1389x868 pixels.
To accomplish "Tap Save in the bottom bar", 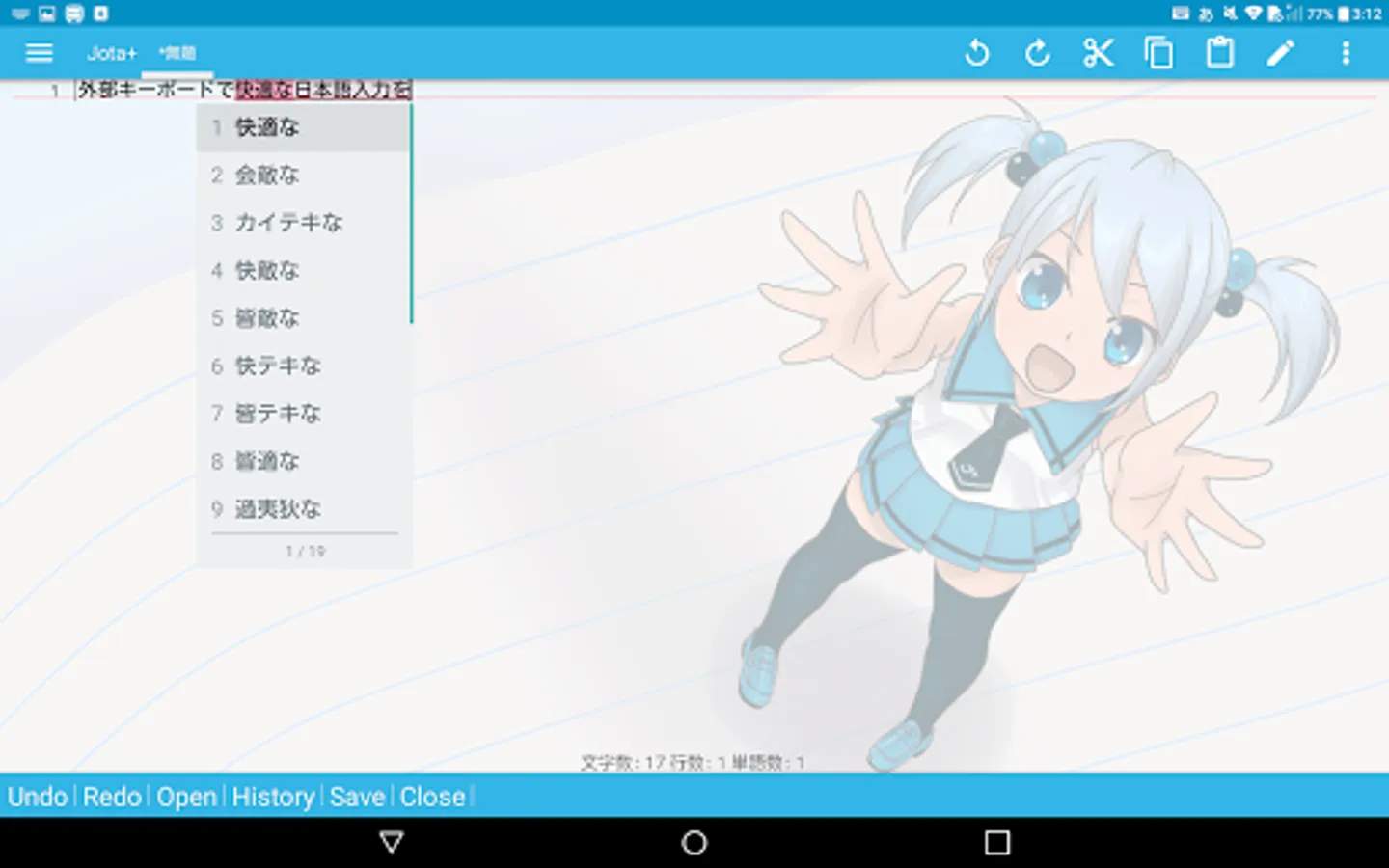I will point(357,797).
